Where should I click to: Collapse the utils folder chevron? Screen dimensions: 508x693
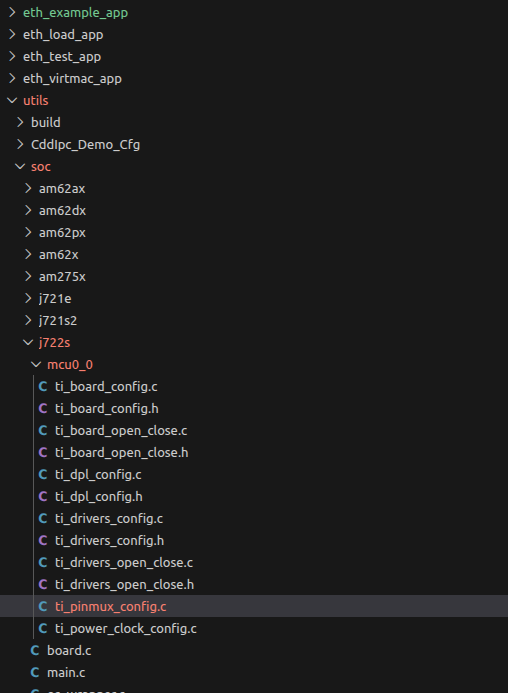tap(12, 100)
